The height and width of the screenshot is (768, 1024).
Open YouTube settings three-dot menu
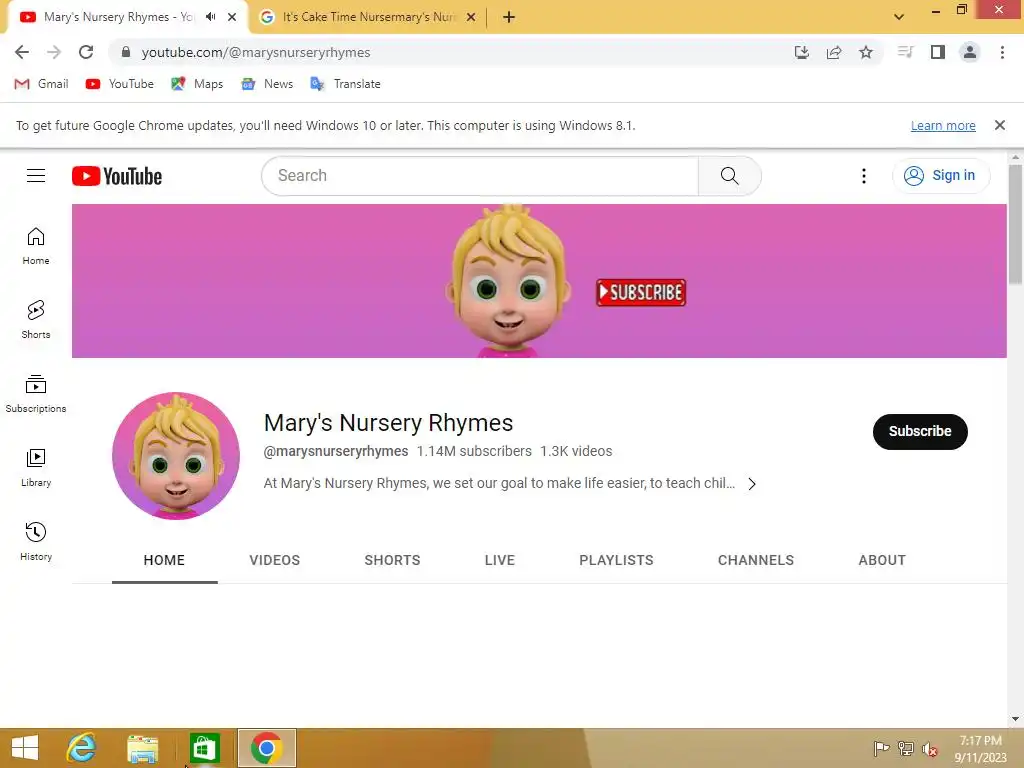click(863, 176)
